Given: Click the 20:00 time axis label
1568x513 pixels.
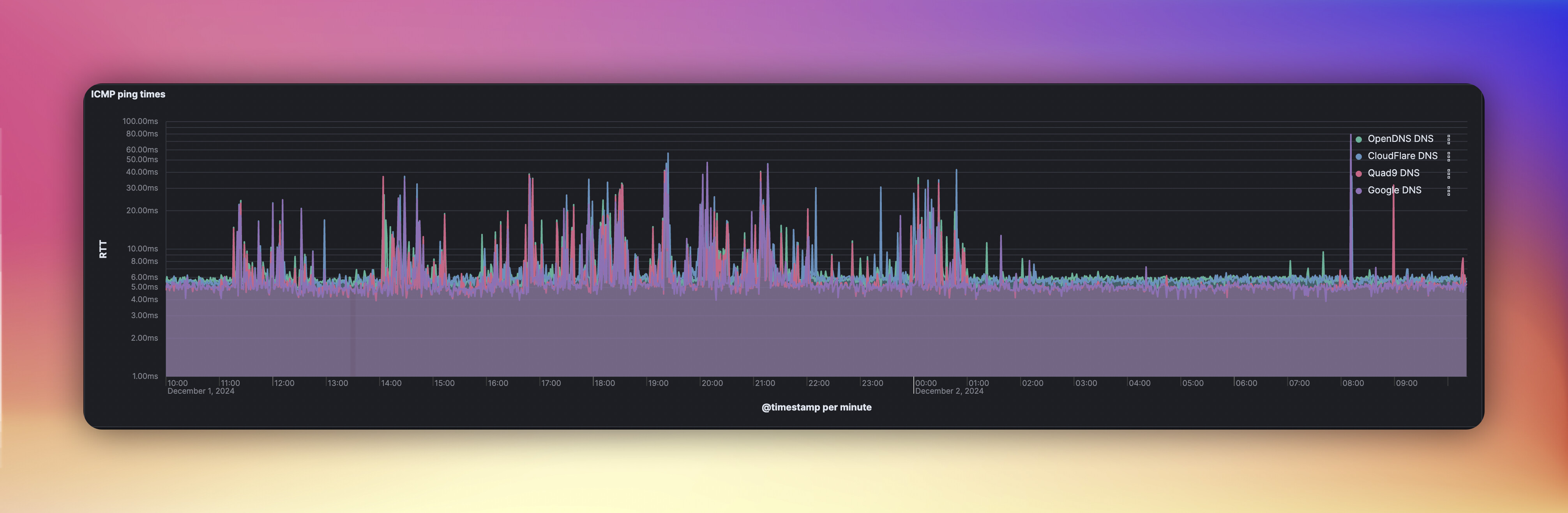Looking at the screenshot, I should coord(712,383).
